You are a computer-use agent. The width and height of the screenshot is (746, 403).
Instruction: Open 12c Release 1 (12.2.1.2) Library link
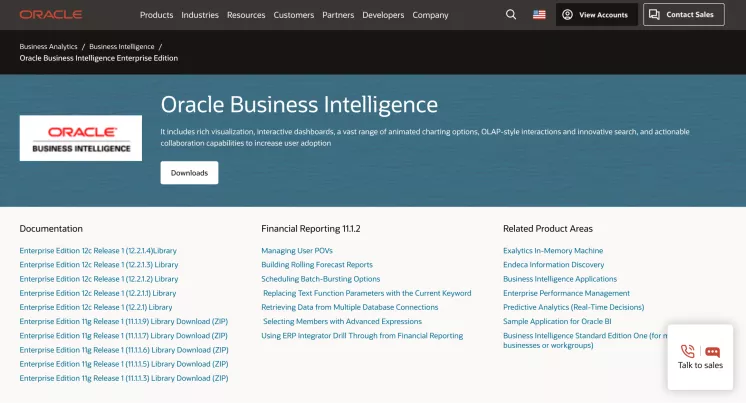pyautogui.click(x=99, y=279)
